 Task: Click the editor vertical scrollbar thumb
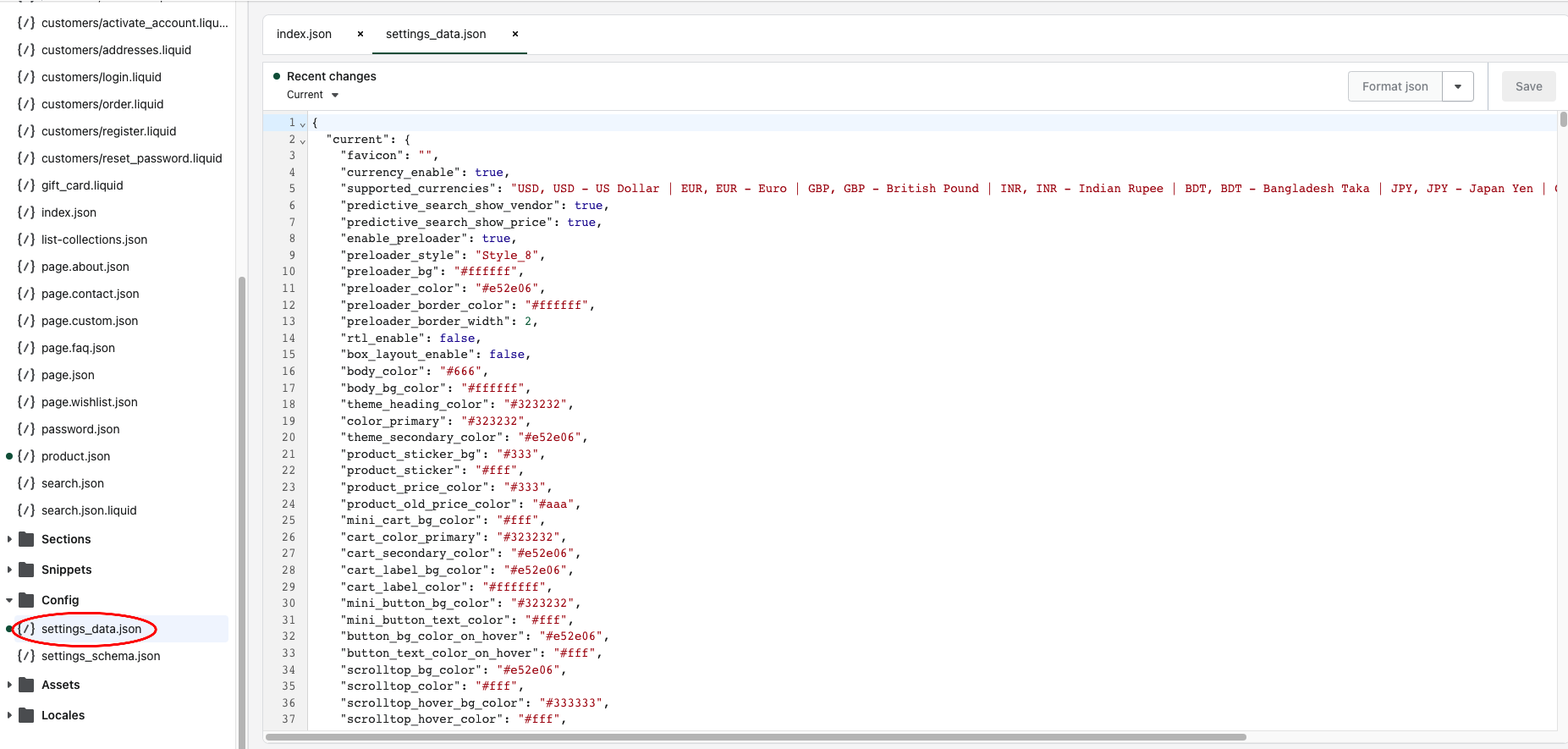(x=1563, y=119)
